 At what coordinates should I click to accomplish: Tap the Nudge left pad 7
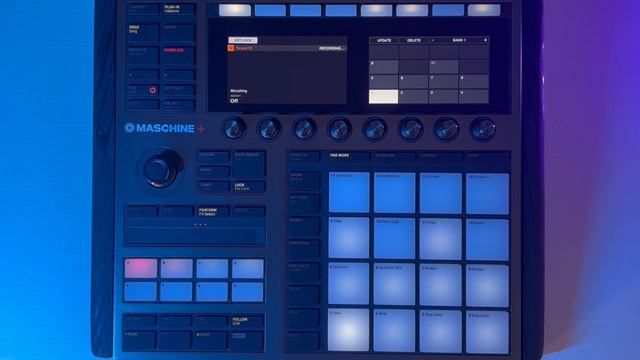440,285
